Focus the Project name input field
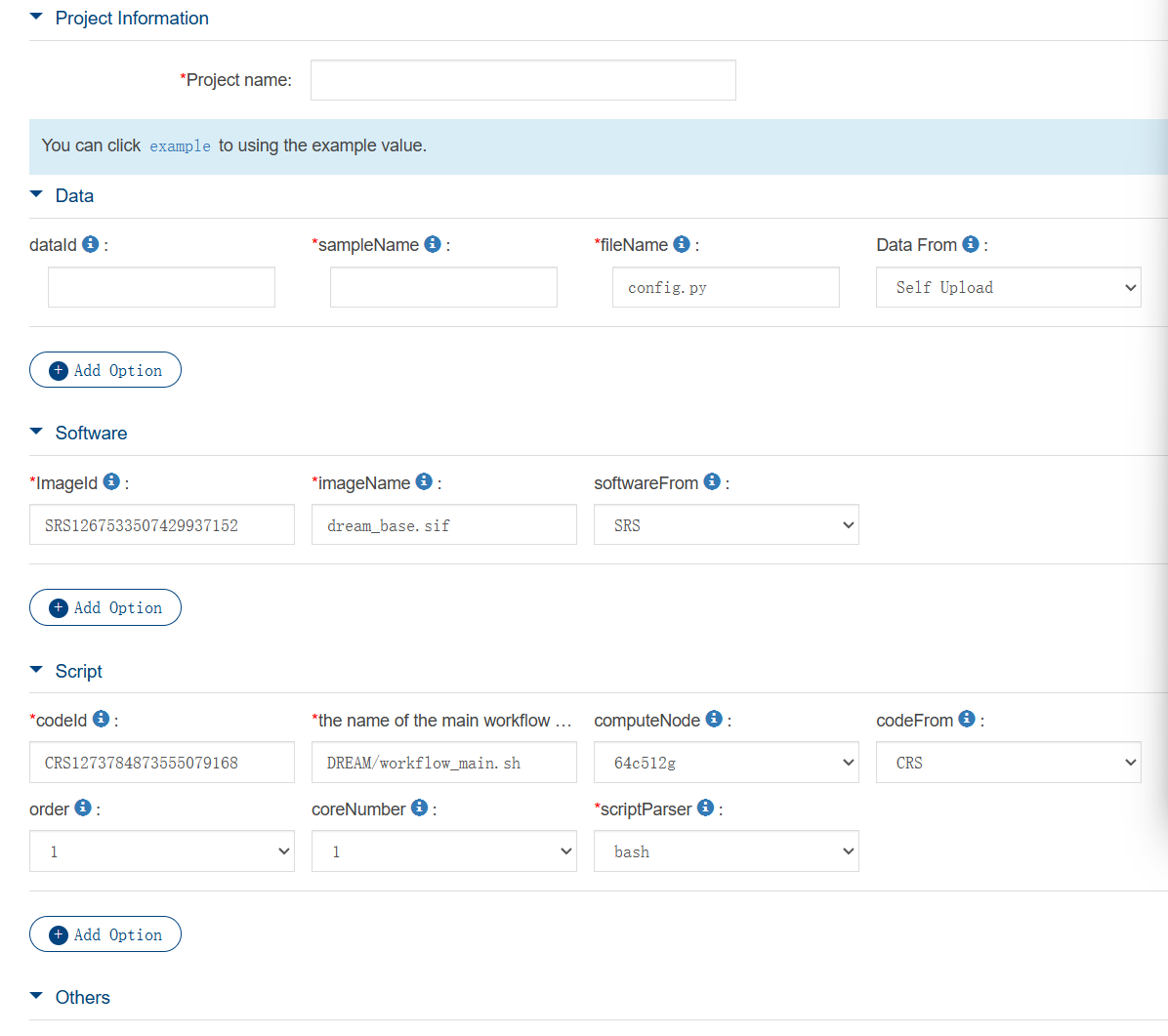The width and height of the screenshot is (1168, 1036). (522, 80)
